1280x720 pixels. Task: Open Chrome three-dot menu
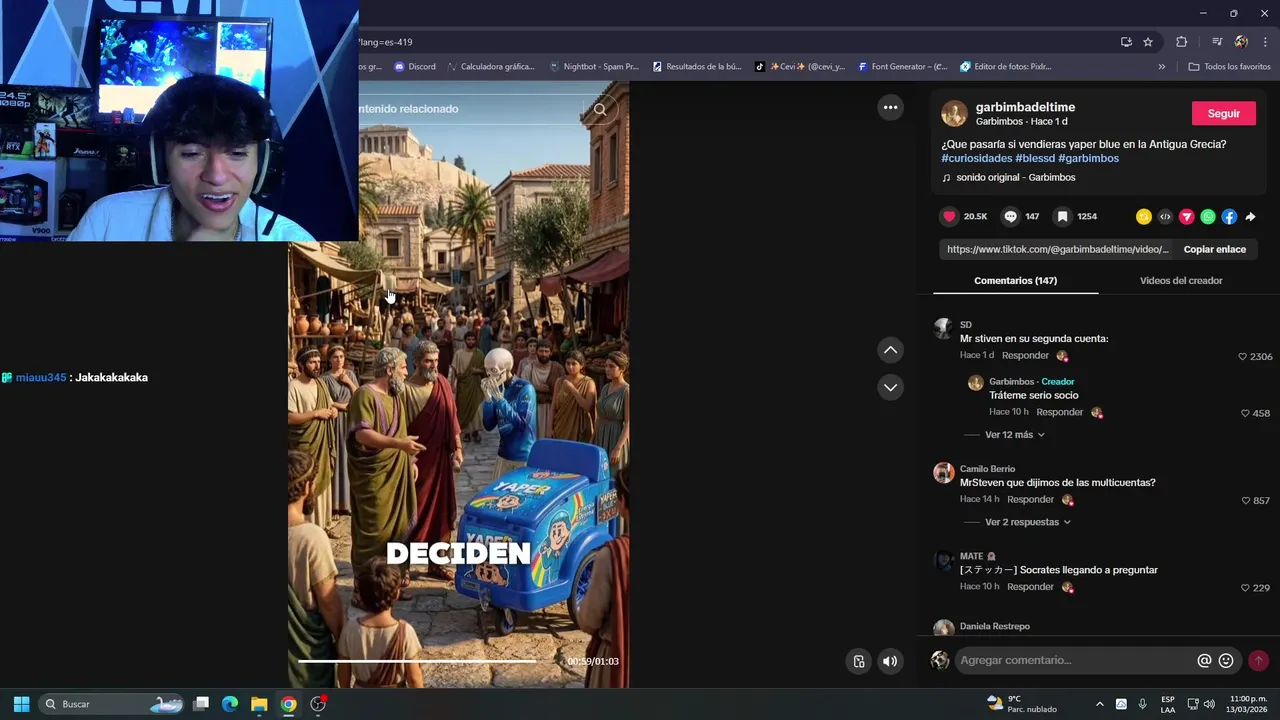(x=1265, y=42)
